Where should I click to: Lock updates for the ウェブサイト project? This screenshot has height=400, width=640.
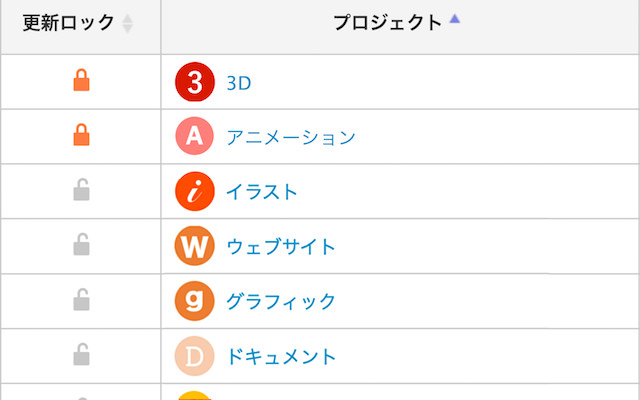(x=81, y=244)
